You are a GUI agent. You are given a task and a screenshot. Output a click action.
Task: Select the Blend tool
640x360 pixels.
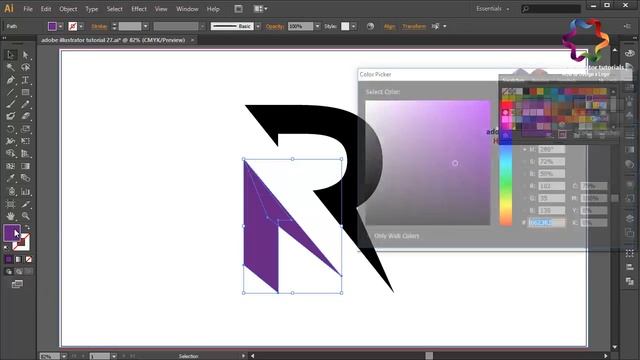(25, 178)
